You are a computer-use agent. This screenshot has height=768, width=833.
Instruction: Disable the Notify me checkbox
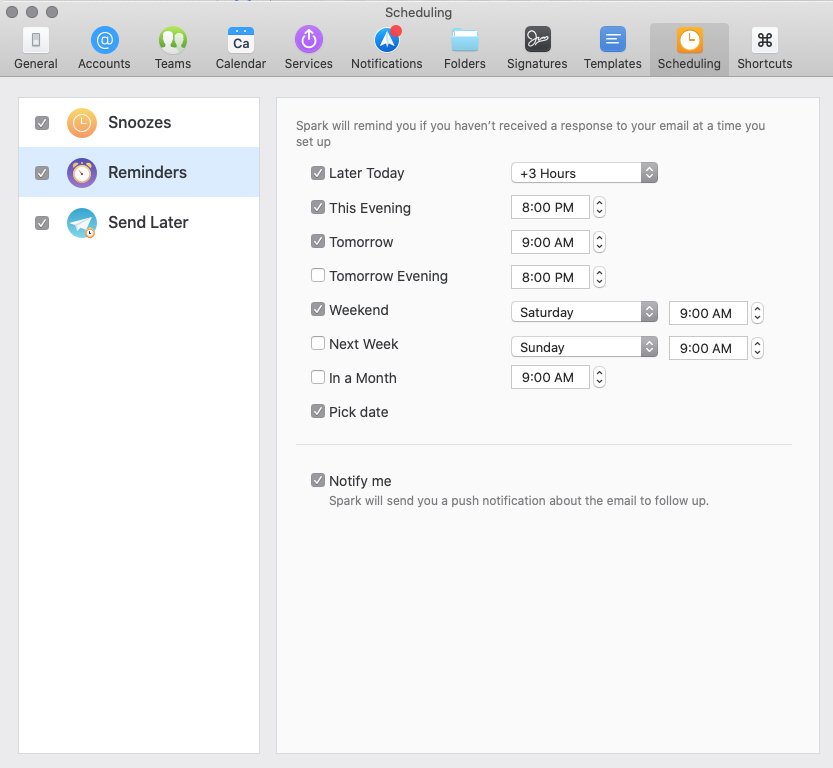coord(318,481)
